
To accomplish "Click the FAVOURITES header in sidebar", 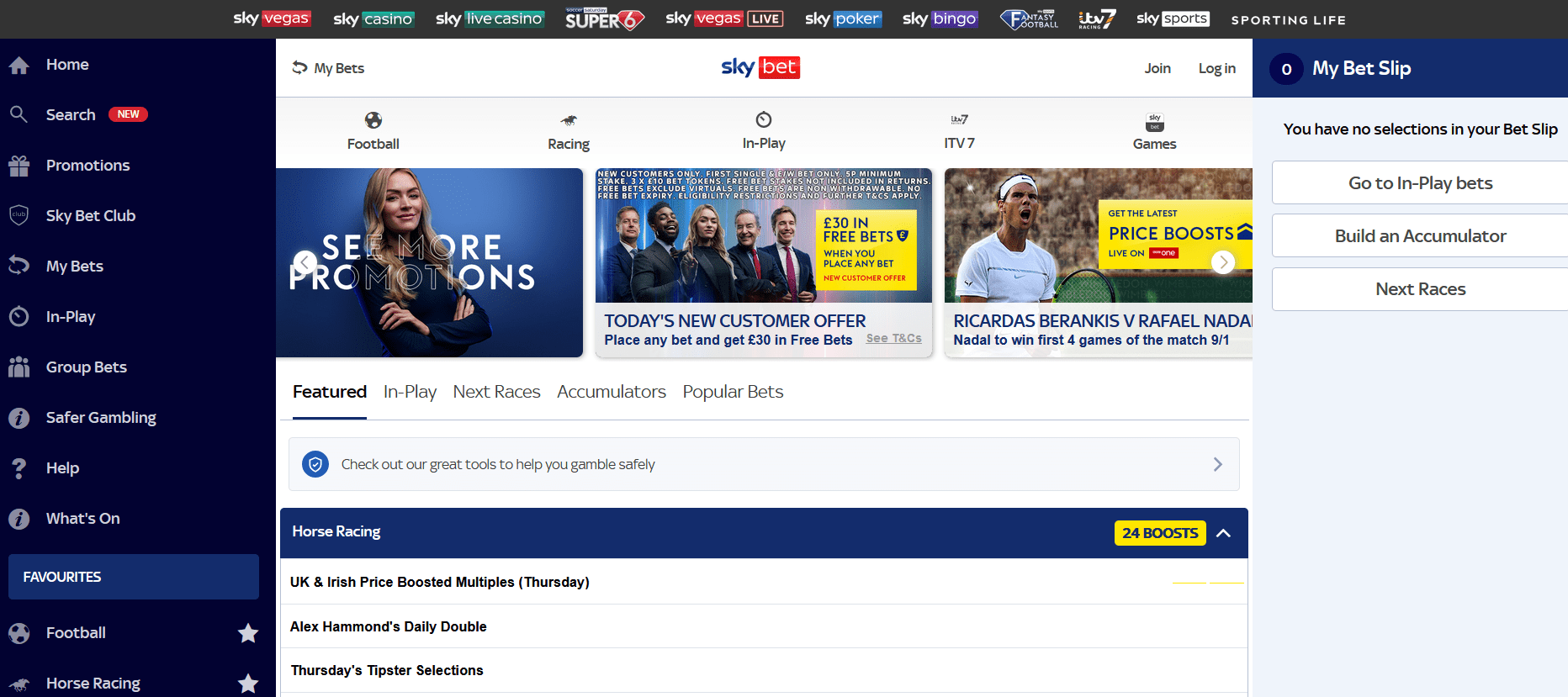I will 134,577.
